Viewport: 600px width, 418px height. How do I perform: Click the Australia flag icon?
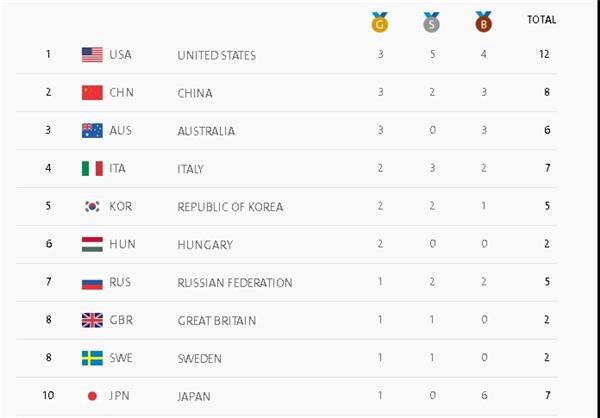(x=92, y=131)
